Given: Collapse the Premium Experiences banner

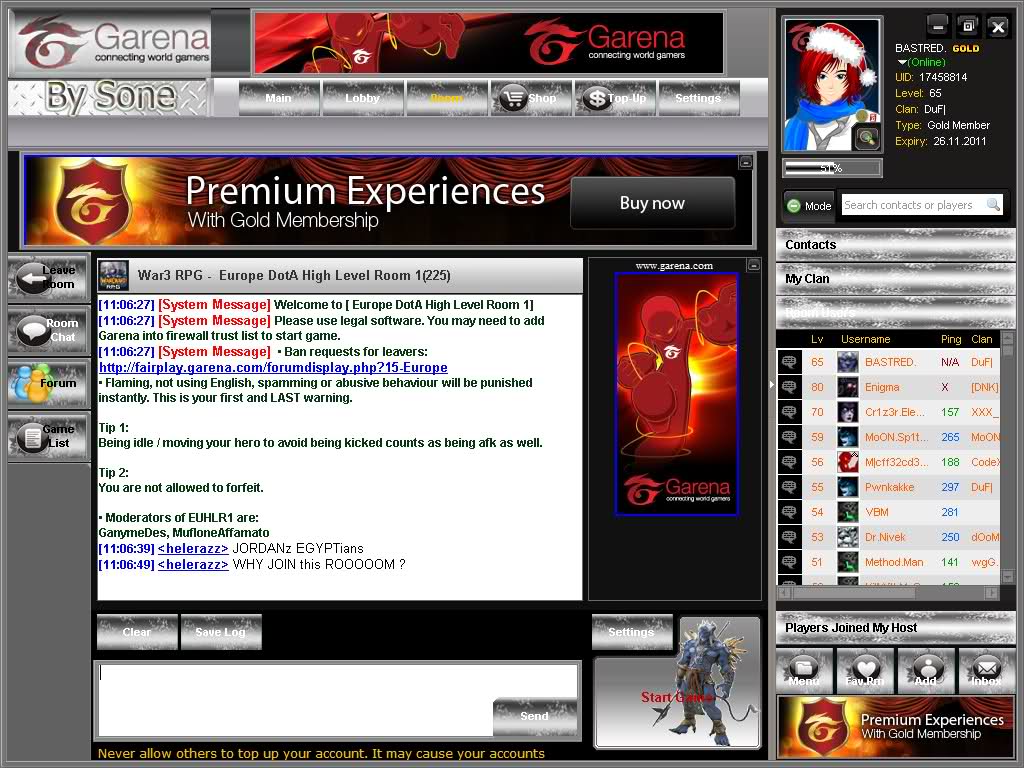Looking at the screenshot, I should point(745,161).
